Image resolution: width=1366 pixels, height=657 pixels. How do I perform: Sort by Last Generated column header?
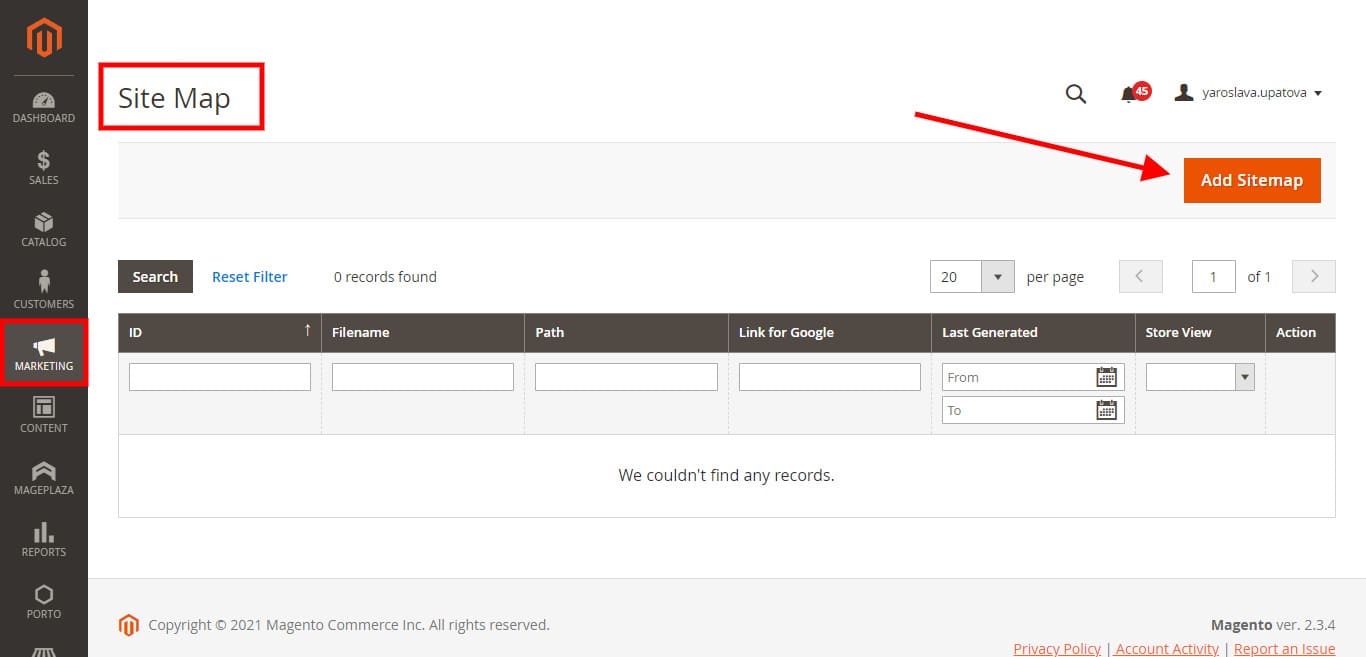[x=1033, y=332]
